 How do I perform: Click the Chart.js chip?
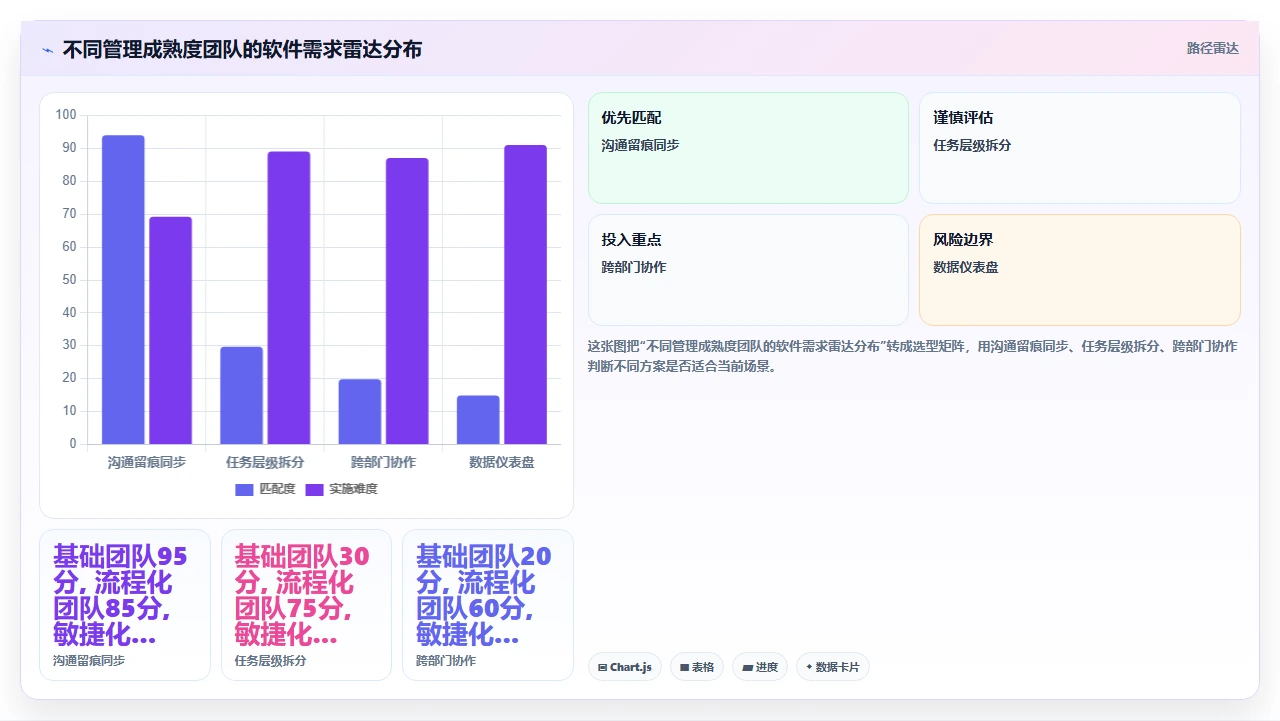(x=625, y=667)
